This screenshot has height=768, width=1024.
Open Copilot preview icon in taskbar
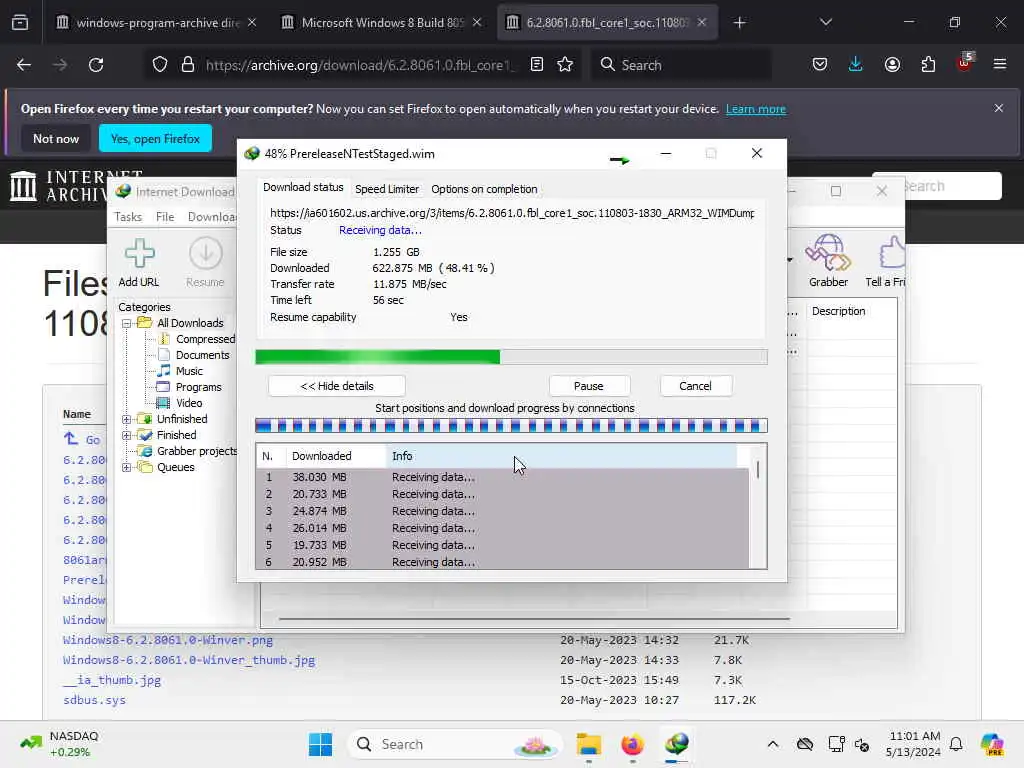point(992,744)
